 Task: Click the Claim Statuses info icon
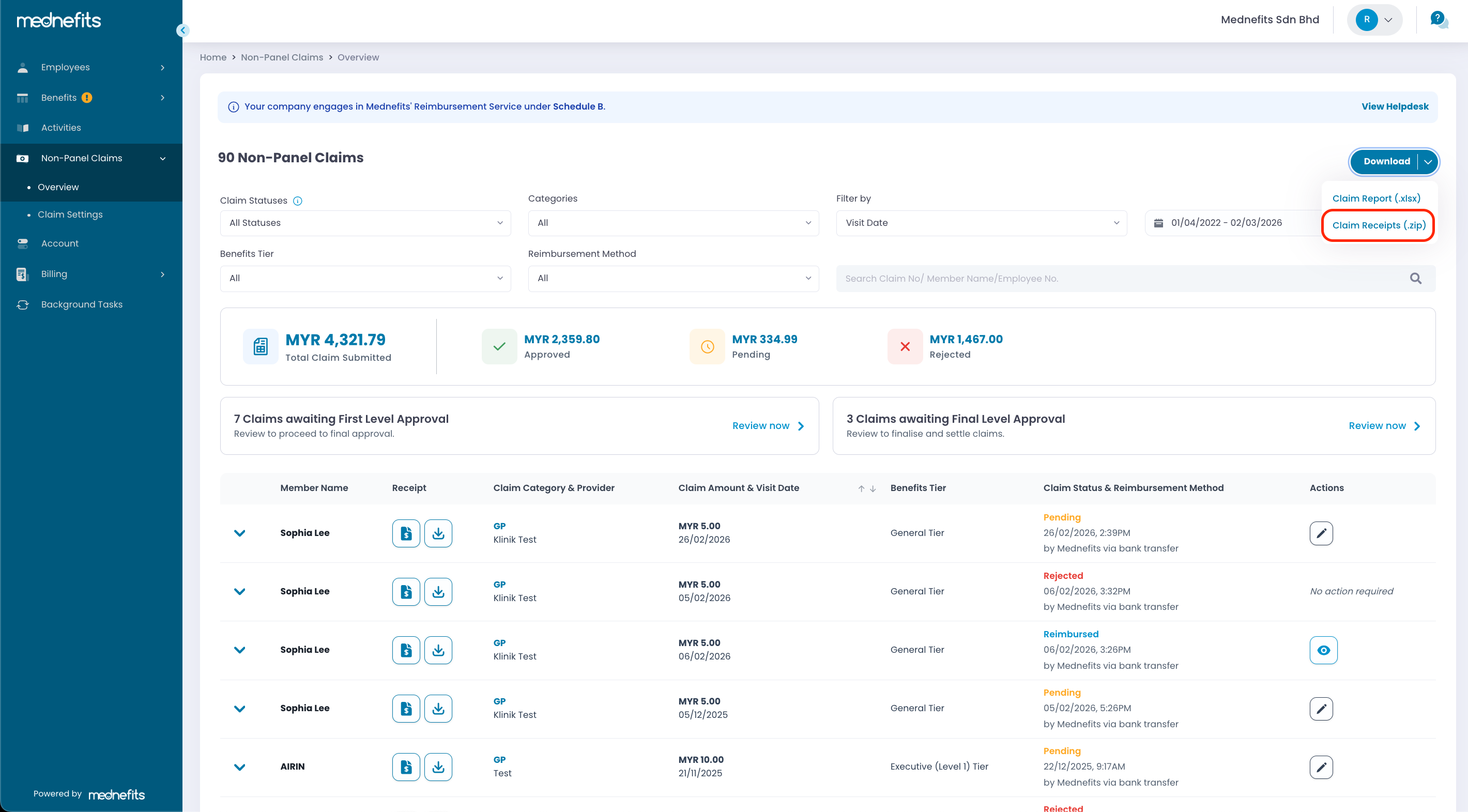click(297, 201)
